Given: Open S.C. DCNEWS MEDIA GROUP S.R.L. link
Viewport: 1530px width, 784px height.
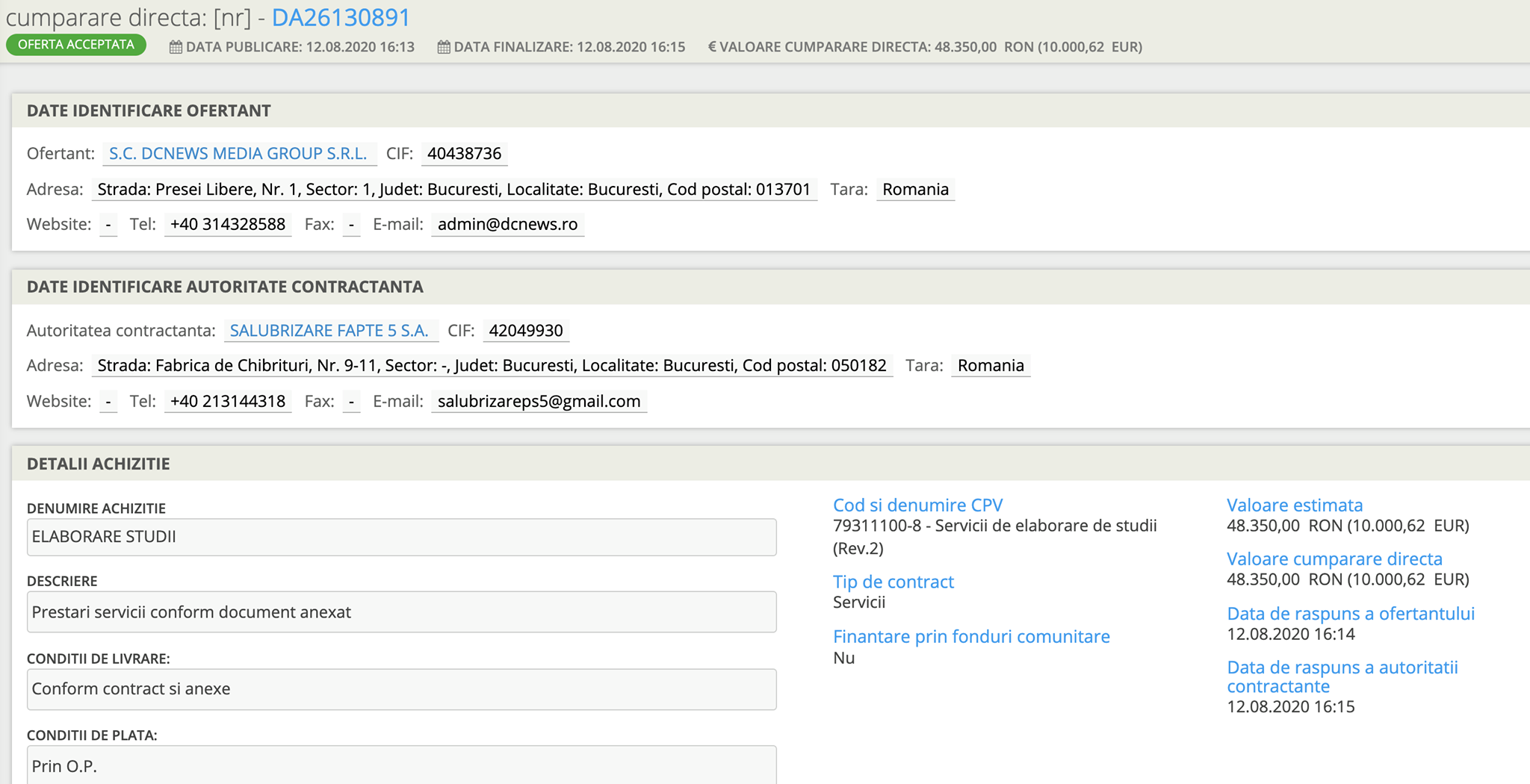Looking at the screenshot, I should pyautogui.click(x=238, y=154).
